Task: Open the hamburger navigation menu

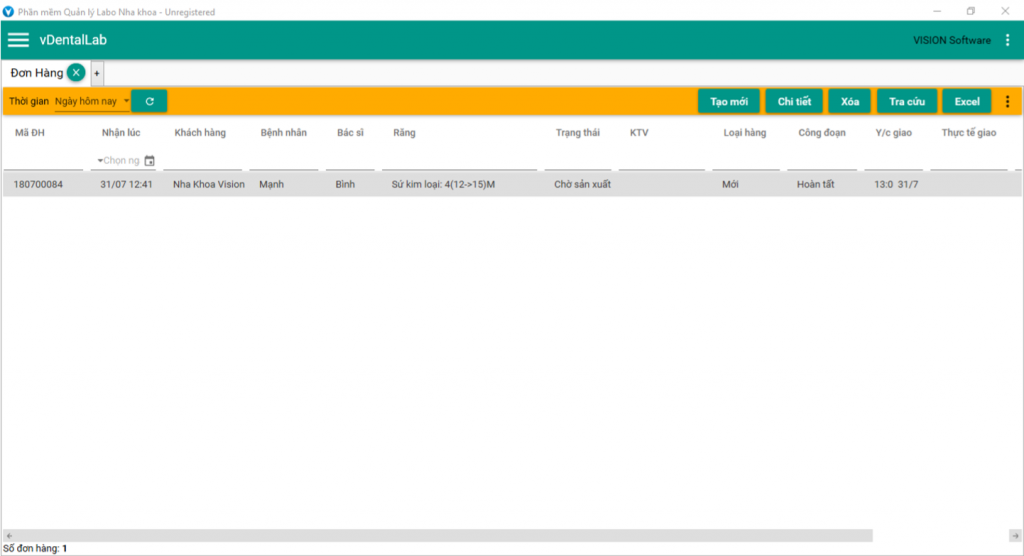Action: point(18,40)
